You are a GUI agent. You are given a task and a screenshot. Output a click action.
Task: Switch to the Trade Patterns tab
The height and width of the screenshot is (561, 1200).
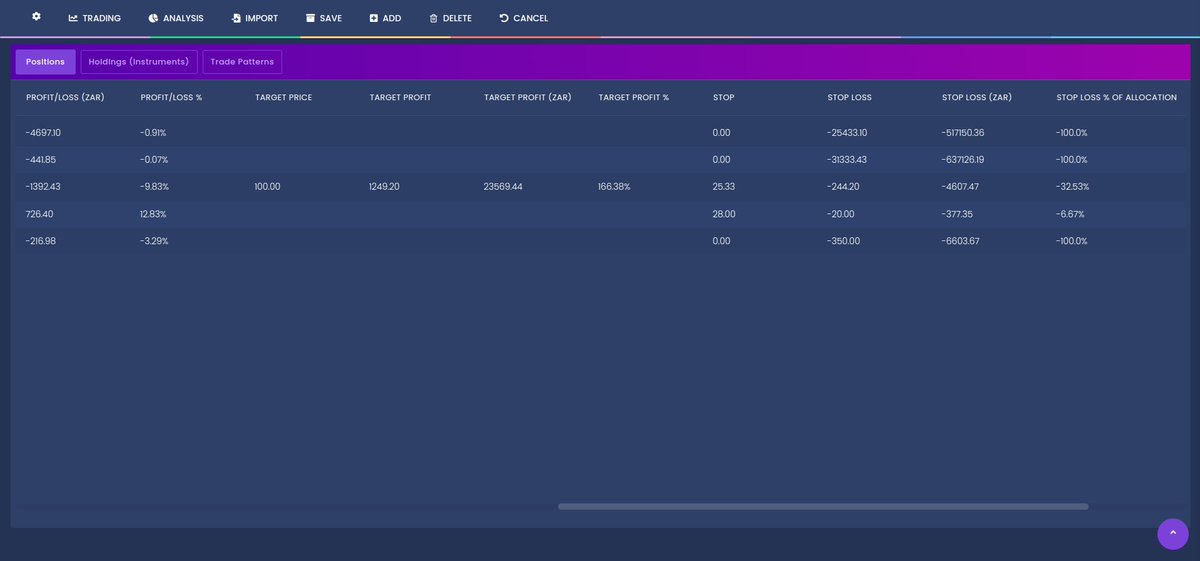242,62
